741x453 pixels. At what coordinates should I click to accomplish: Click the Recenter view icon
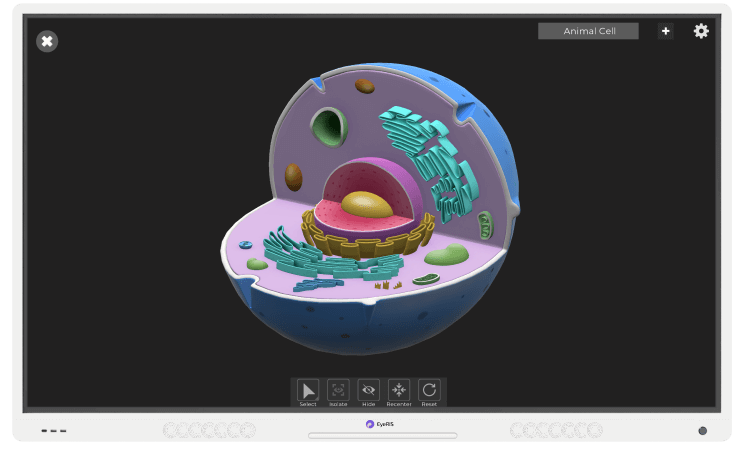click(399, 390)
